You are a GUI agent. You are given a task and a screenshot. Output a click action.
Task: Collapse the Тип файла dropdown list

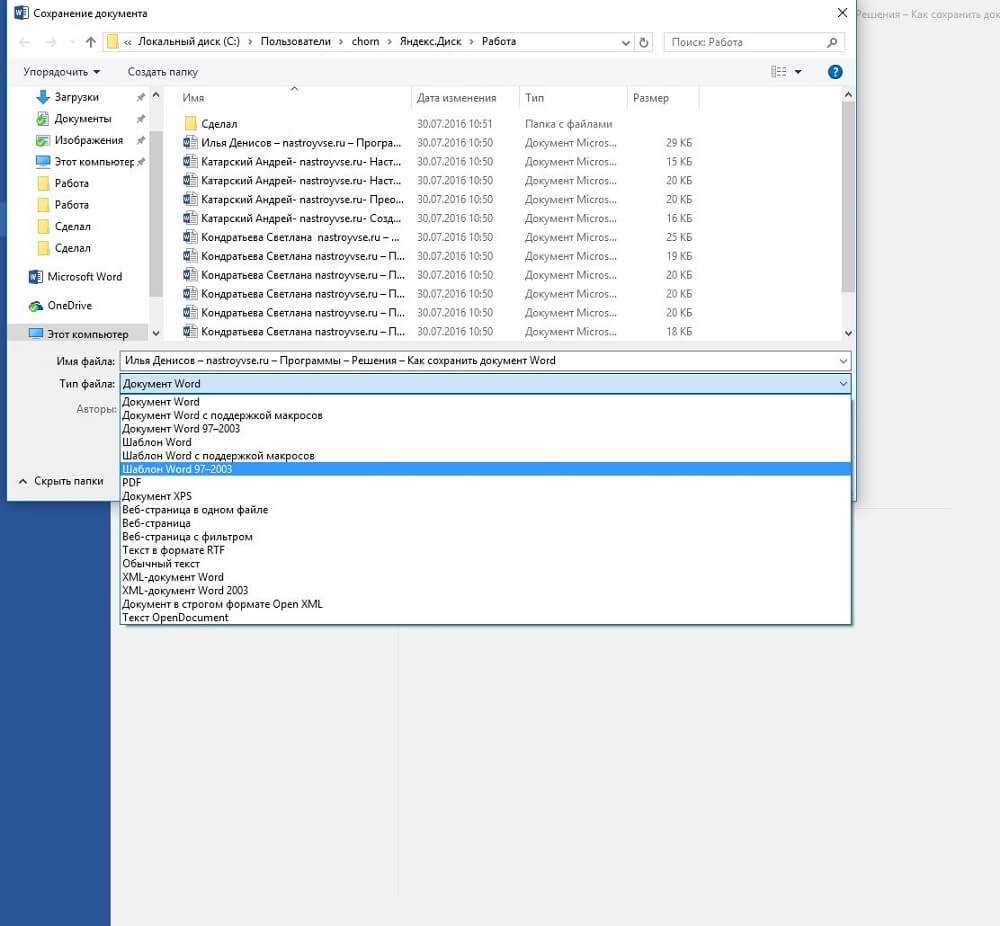[x=842, y=384]
